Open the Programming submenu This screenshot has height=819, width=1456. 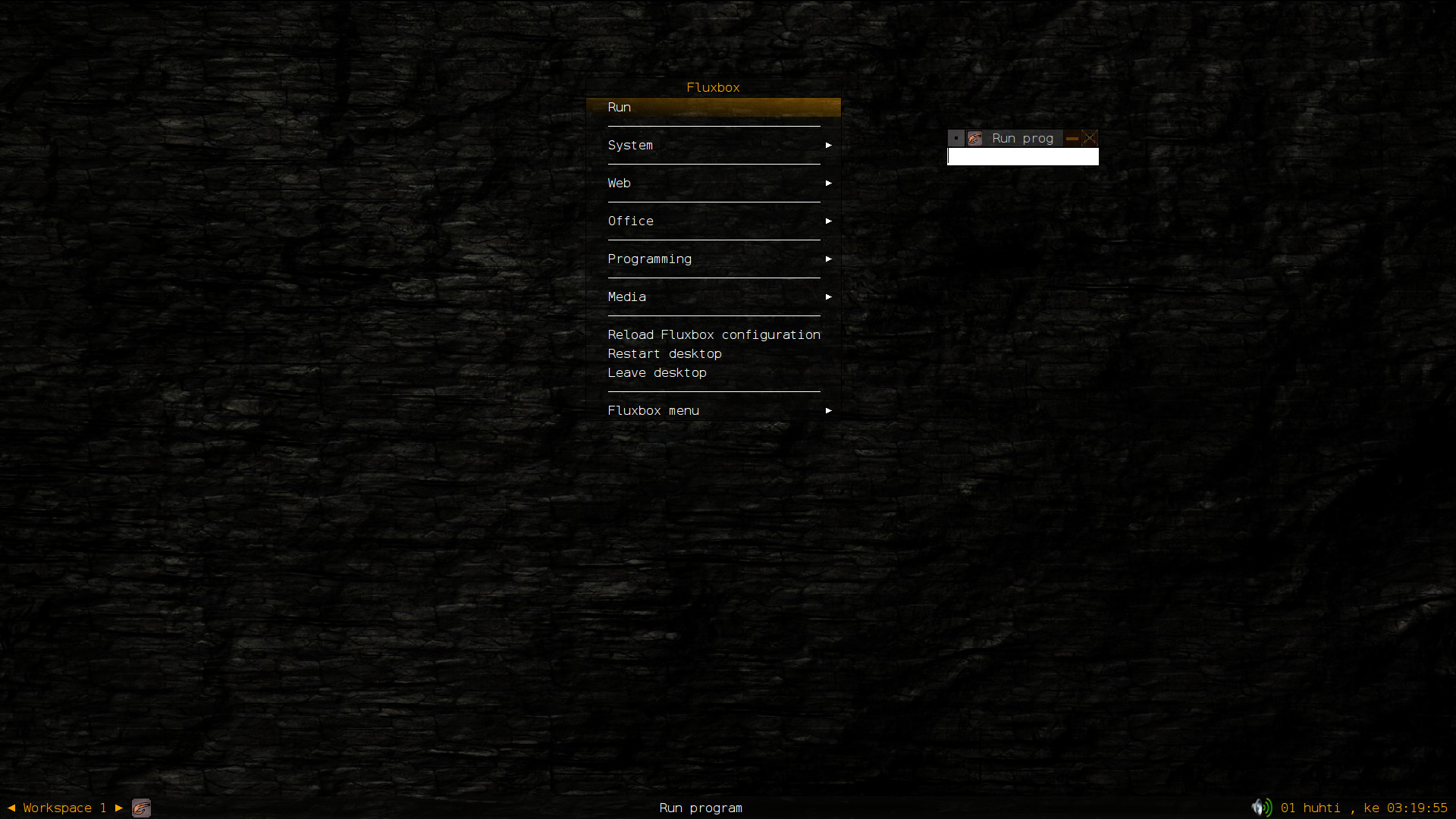pyautogui.click(x=713, y=259)
